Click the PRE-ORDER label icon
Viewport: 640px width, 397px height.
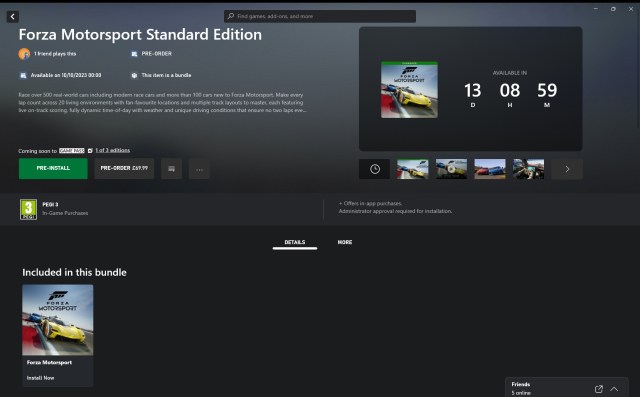(x=134, y=54)
